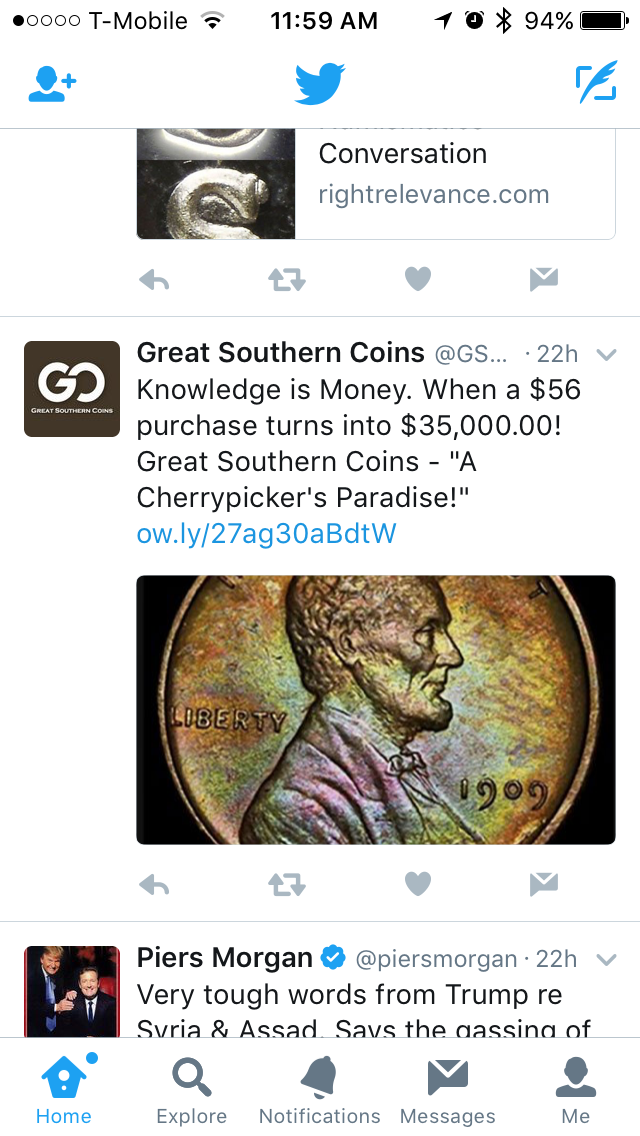The width and height of the screenshot is (640, 1136).
Task: Open the Notifications tab
Action: coord(320,1090)
